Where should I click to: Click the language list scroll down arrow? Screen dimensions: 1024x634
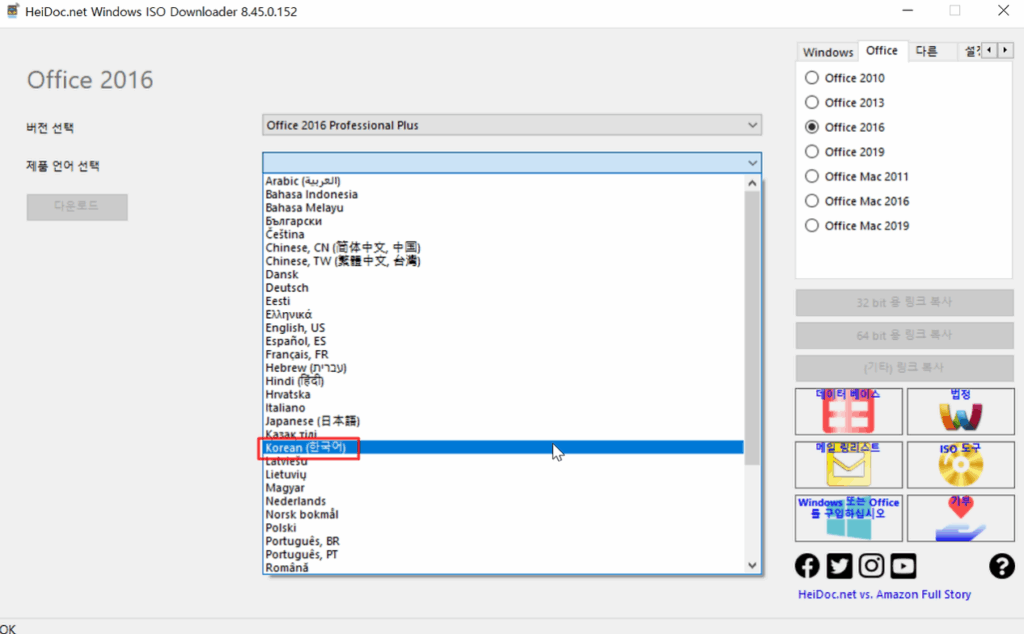752,565
